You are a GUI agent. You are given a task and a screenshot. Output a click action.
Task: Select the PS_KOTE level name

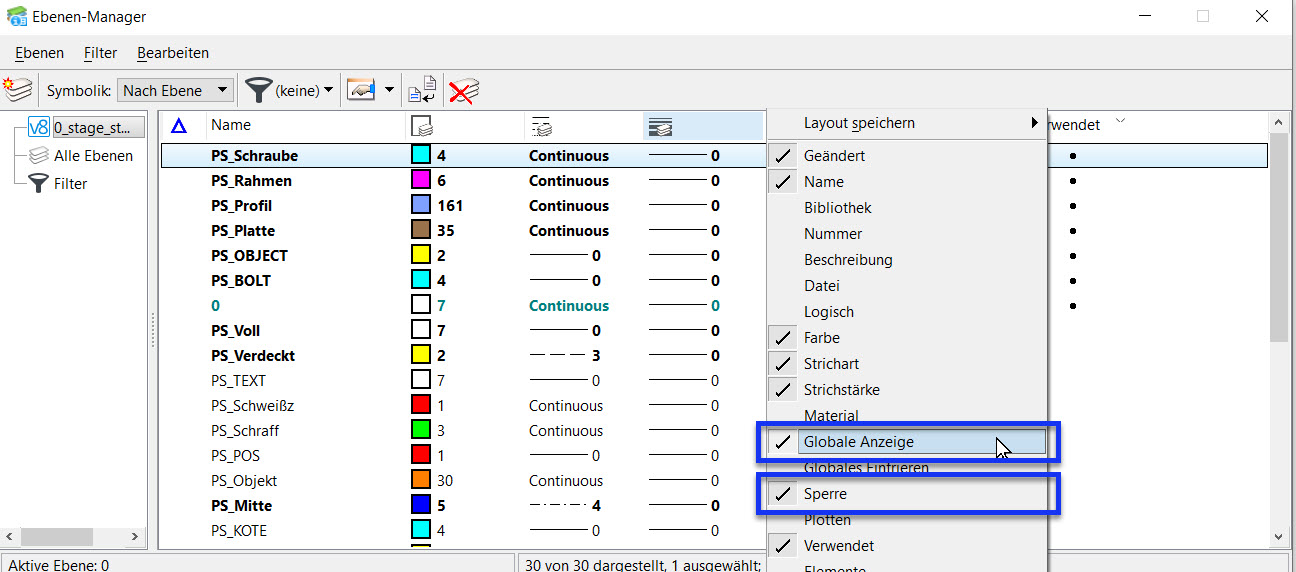click(239, 531)
